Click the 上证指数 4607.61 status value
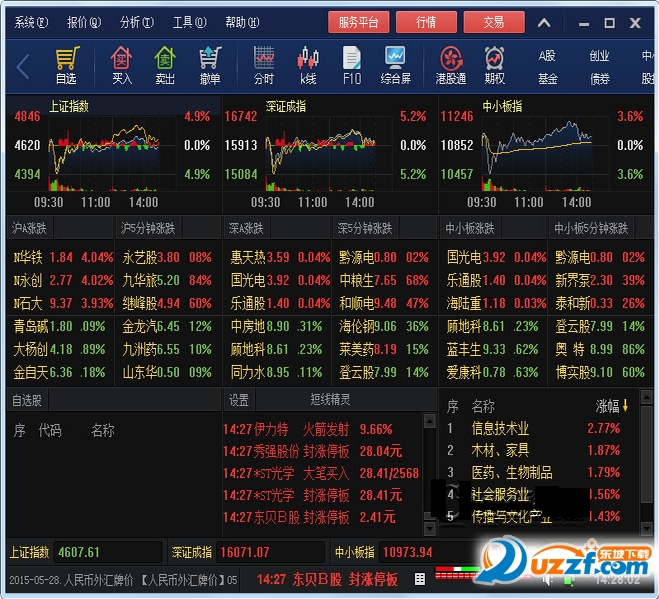 click(x=108, y=552)
